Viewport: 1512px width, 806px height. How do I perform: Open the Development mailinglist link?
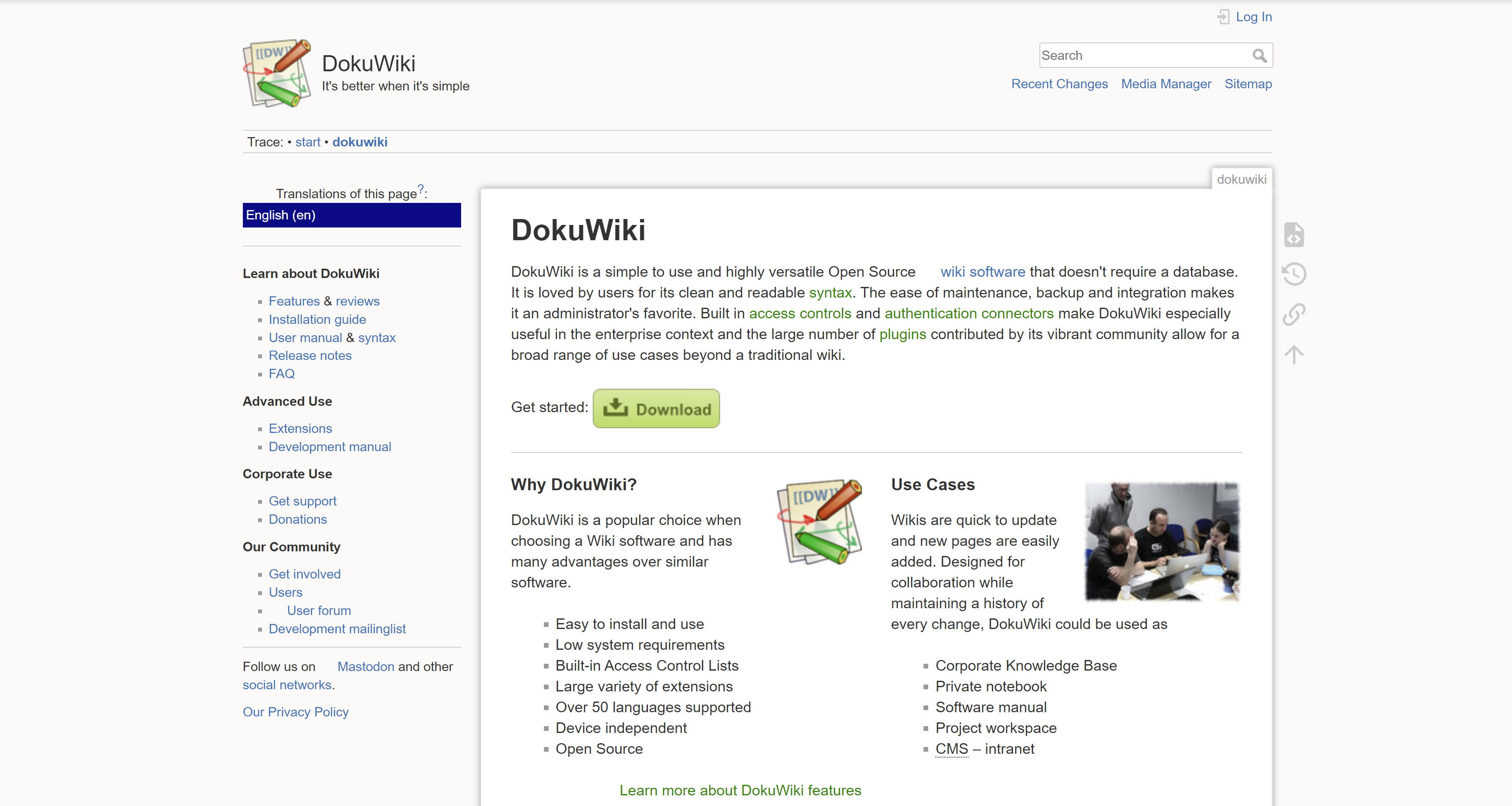coord(337,628)
